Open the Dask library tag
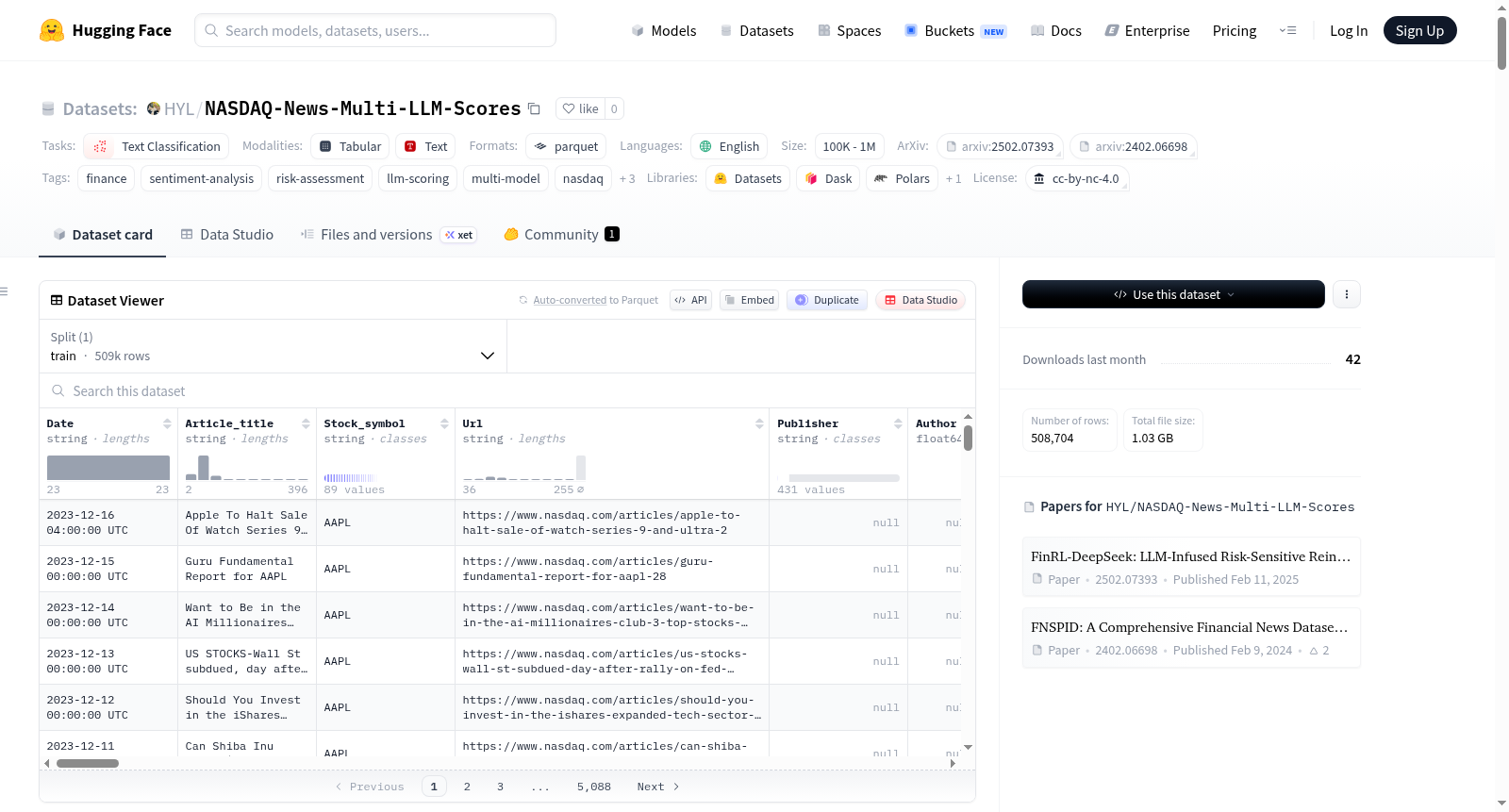Screen dimensions: 1509x812 tap(828, 178)
